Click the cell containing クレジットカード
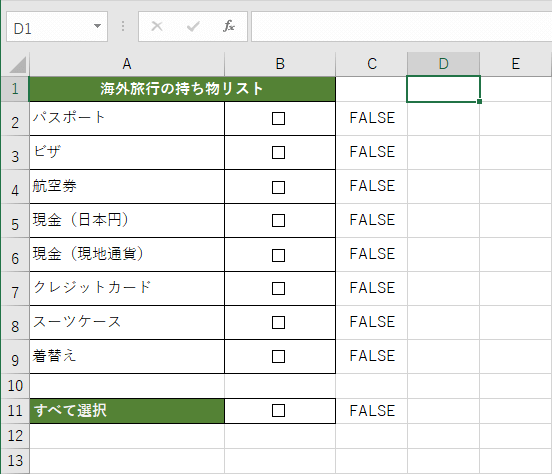 click(127, 289)
